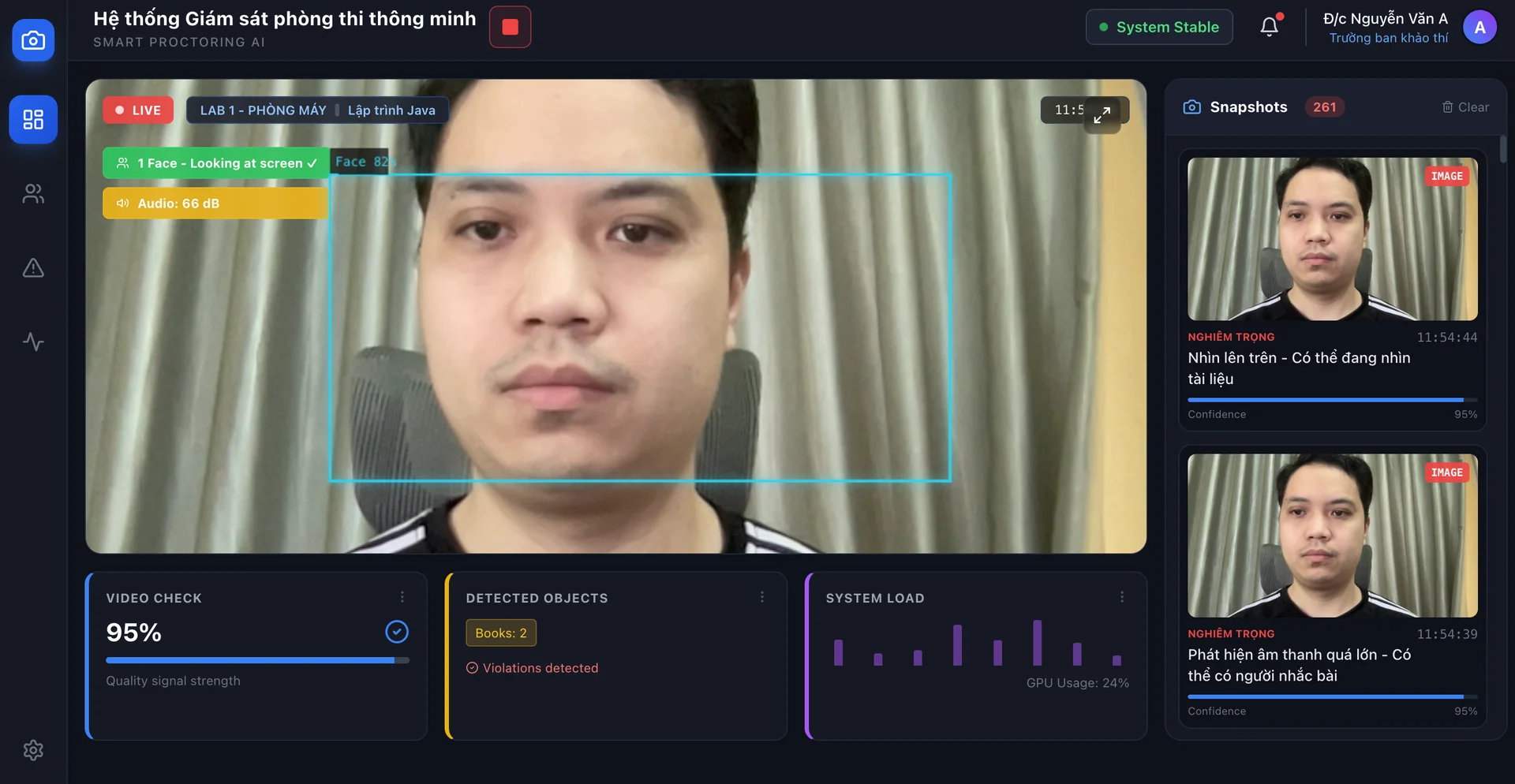Open the Trưởng ban khảo thí profile link
1515x784 pixels.
1389,38
